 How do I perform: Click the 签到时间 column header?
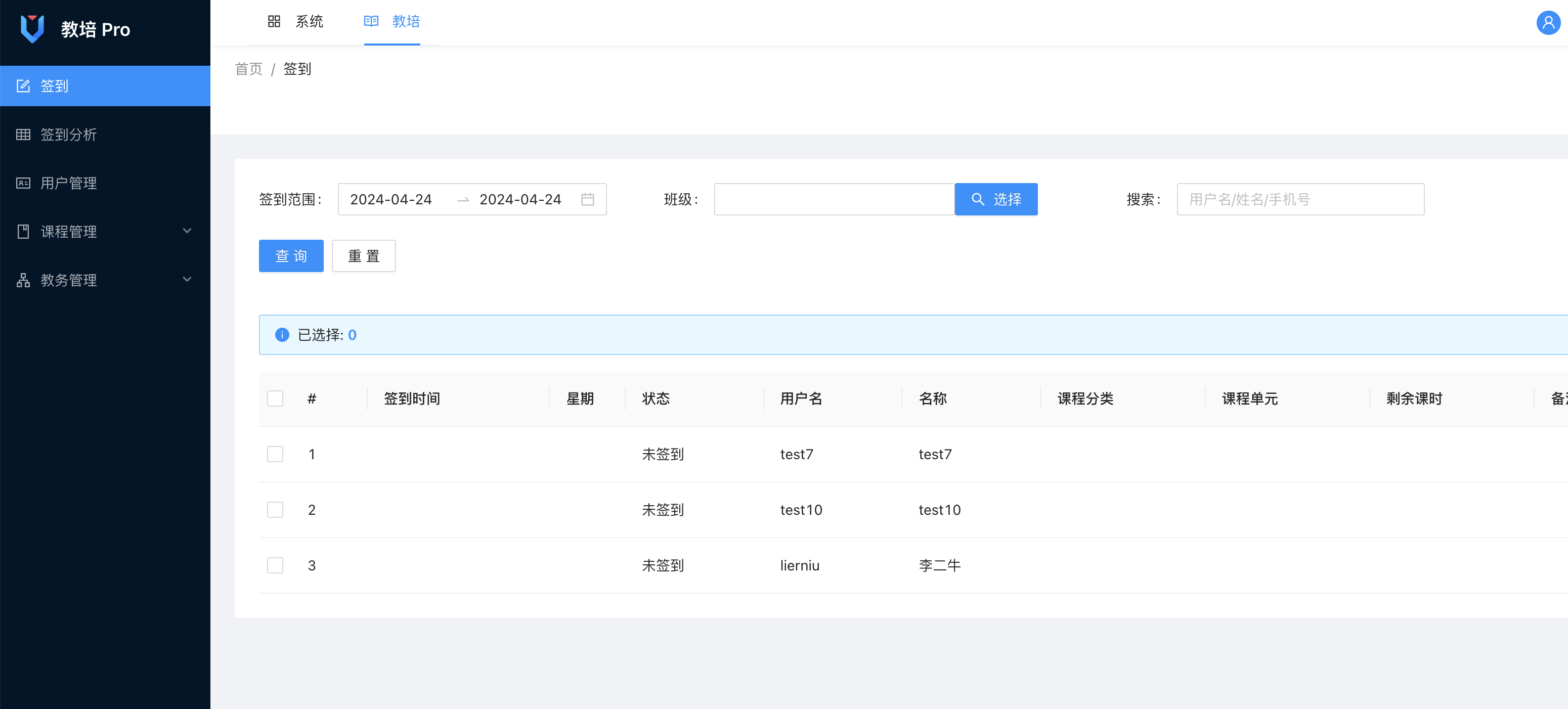pos(412,398)
